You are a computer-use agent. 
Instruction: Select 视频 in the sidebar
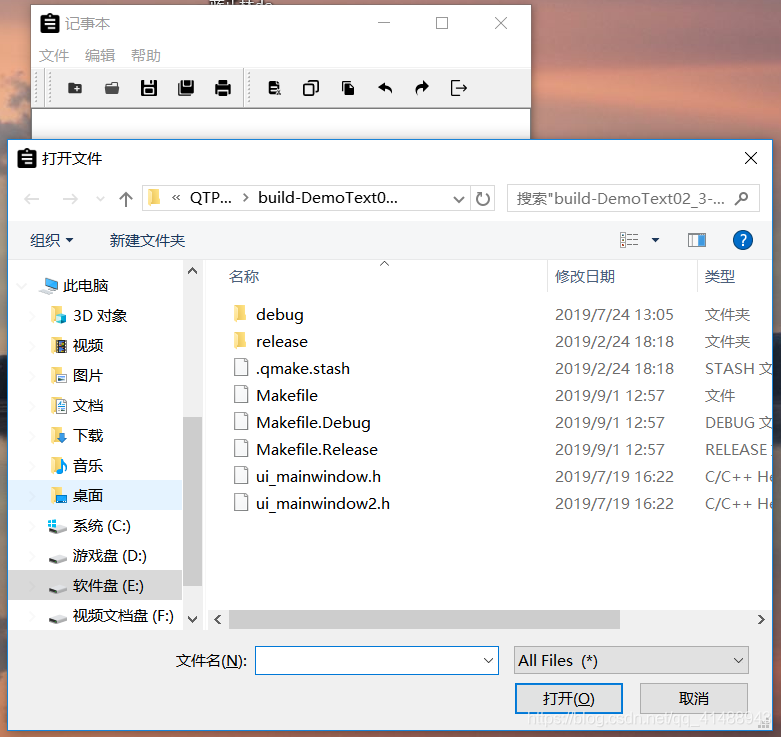[x=88, y=346]
